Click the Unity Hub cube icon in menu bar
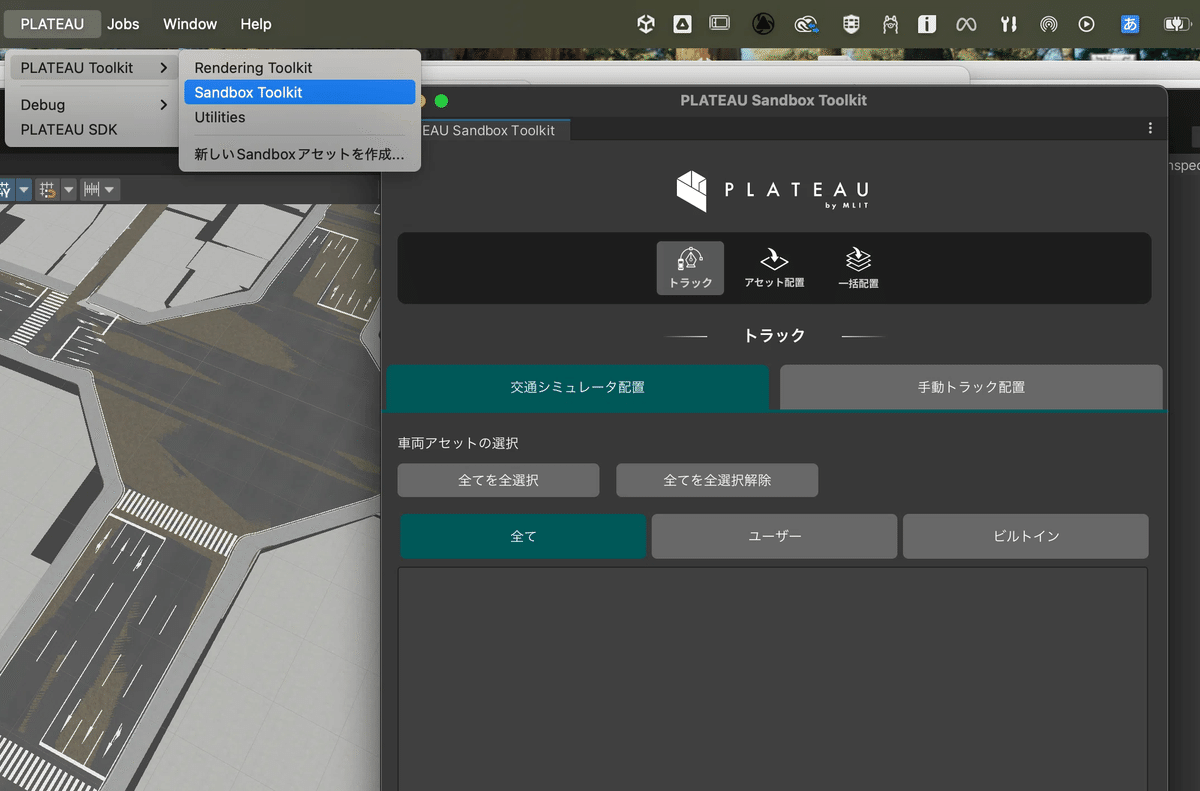1200x791 pixels. click(x=646, y=24)
